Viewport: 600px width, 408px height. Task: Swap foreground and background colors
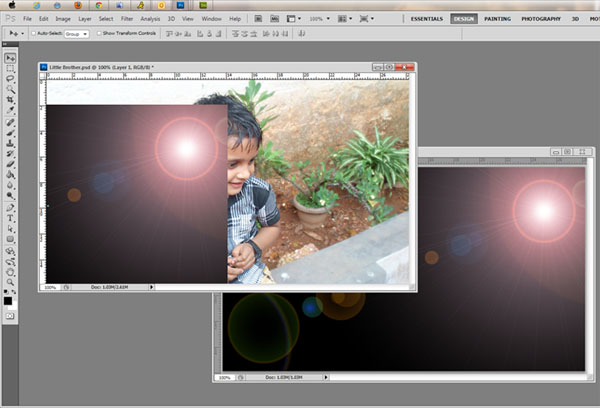[14, 292]
